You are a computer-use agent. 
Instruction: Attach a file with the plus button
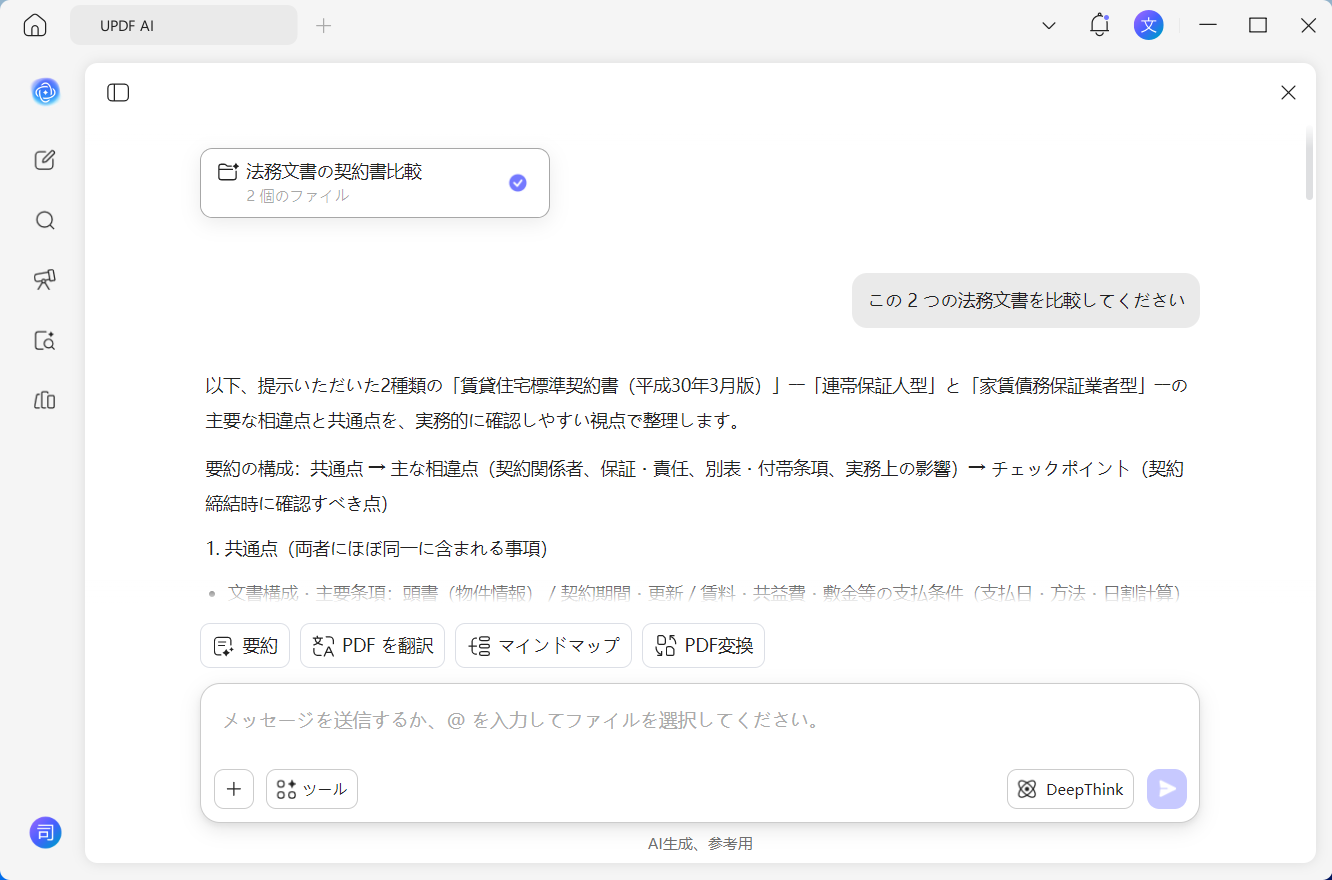(x=234, y=789)
